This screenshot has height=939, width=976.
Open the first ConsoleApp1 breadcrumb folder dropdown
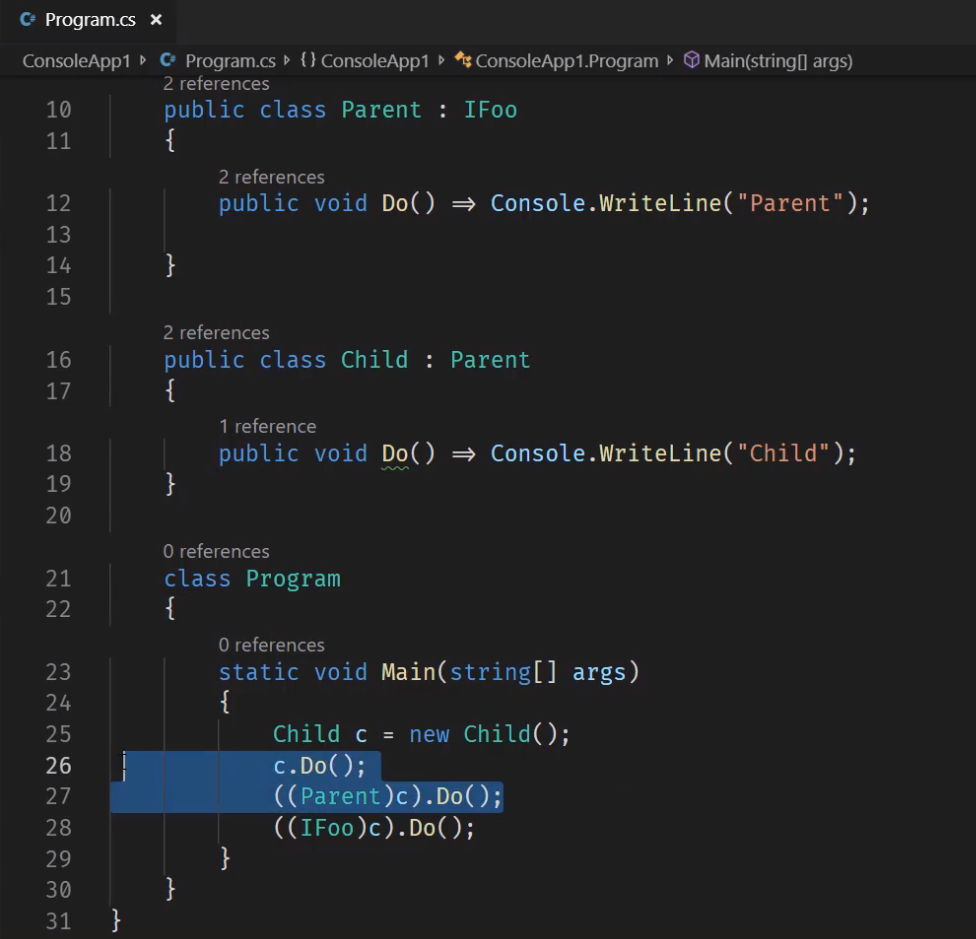[x=76, y=61]
